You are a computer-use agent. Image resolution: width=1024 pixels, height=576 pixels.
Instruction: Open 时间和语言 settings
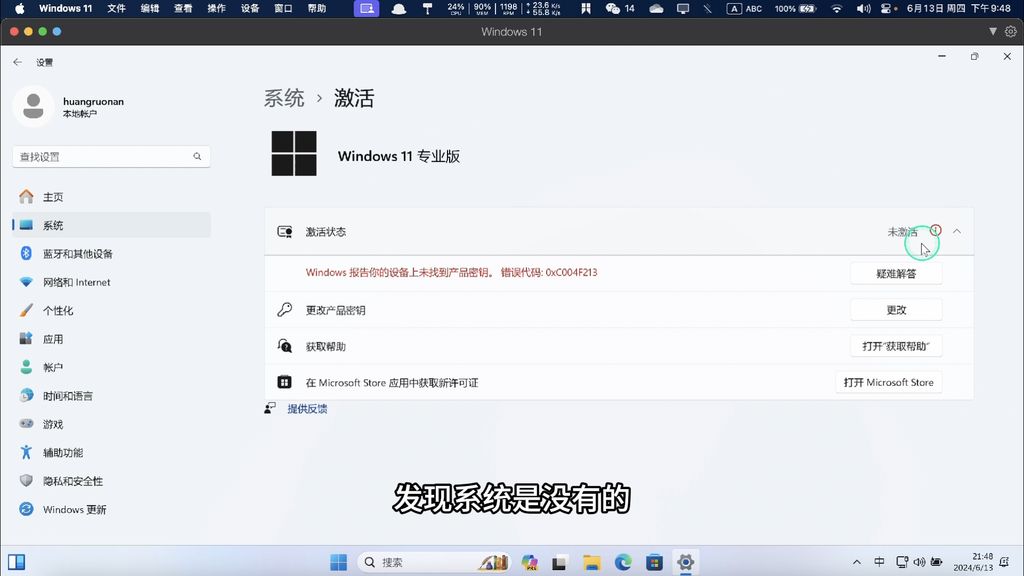pyautogui.click(x=111, y=396)
